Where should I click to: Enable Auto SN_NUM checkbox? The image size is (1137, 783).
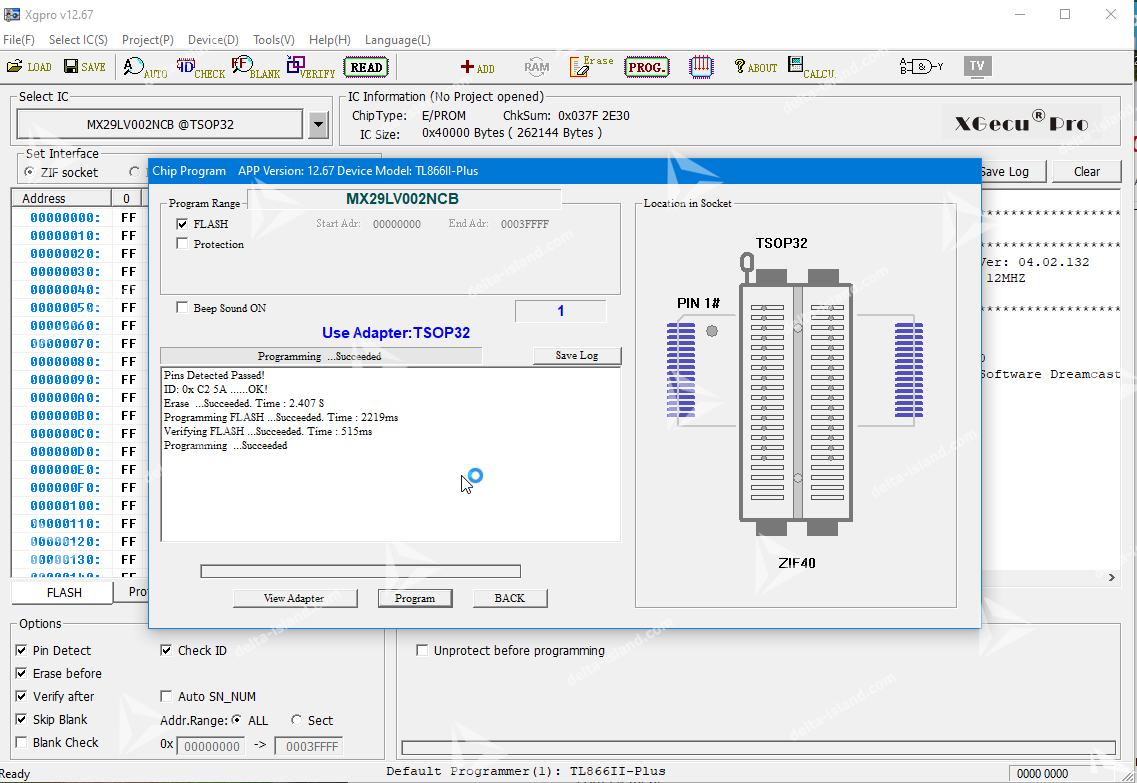[x=166, y=697]
